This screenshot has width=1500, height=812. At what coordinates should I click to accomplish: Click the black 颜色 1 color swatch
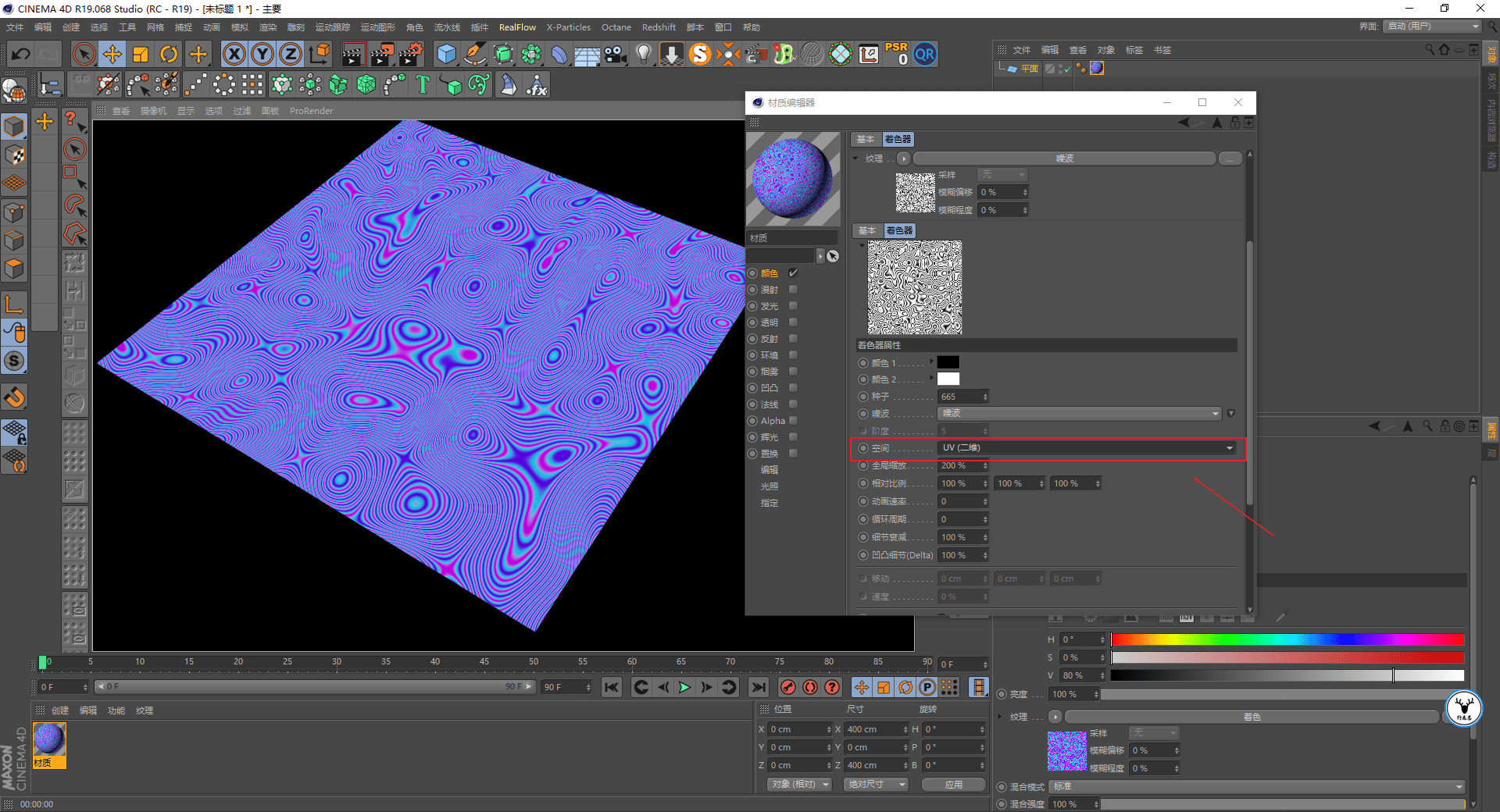(948, 362)
